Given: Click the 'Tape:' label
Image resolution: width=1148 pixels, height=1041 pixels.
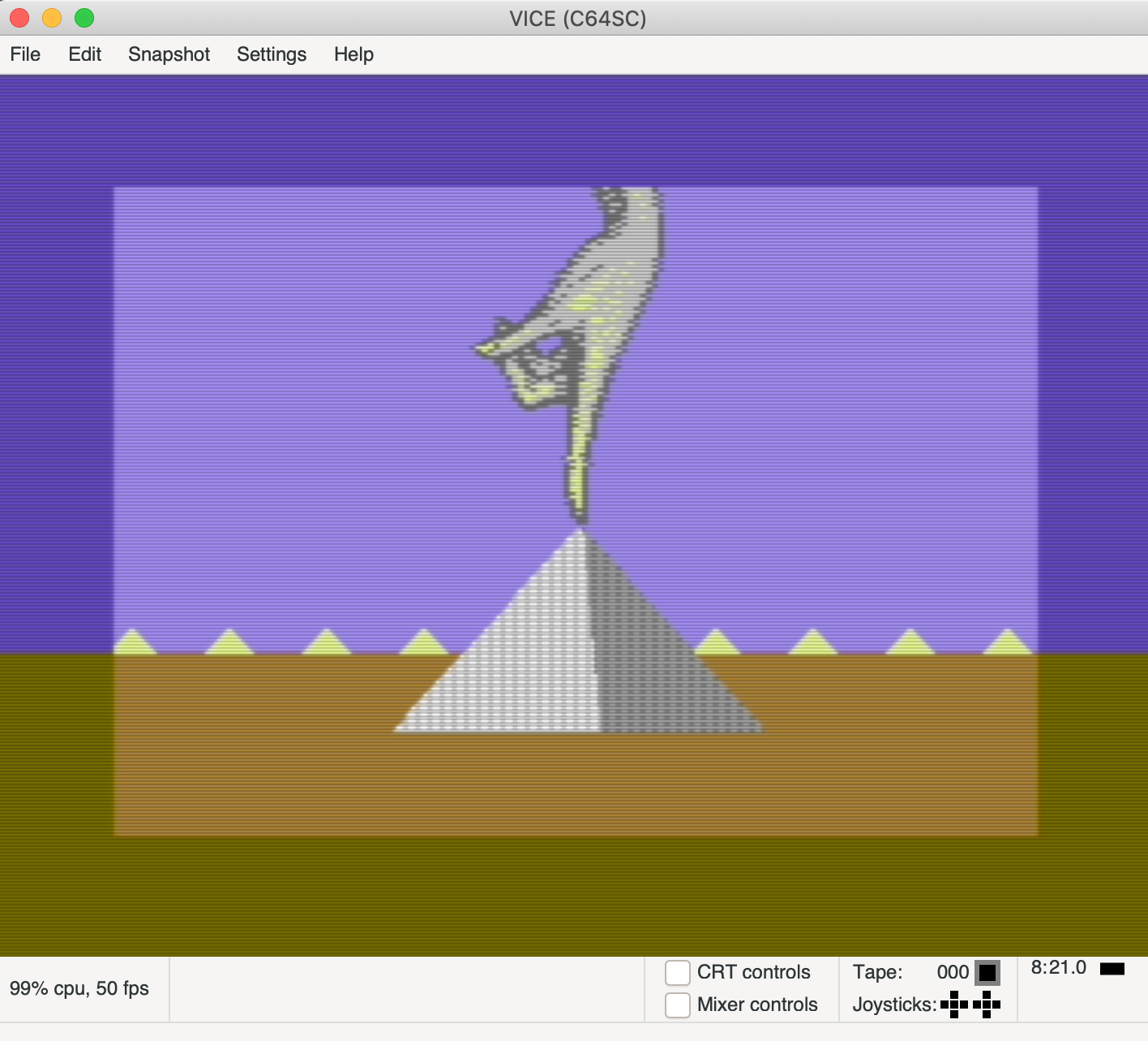Looking at the screenshot, I should (x=878, y=972).
